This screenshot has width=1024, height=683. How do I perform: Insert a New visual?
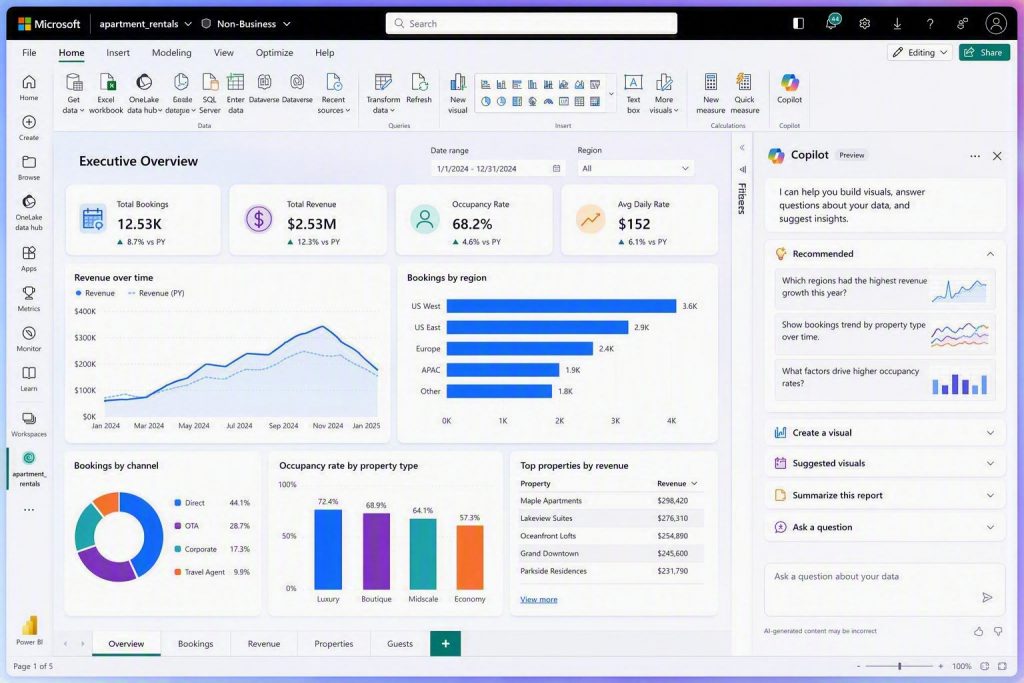(458, 93)
